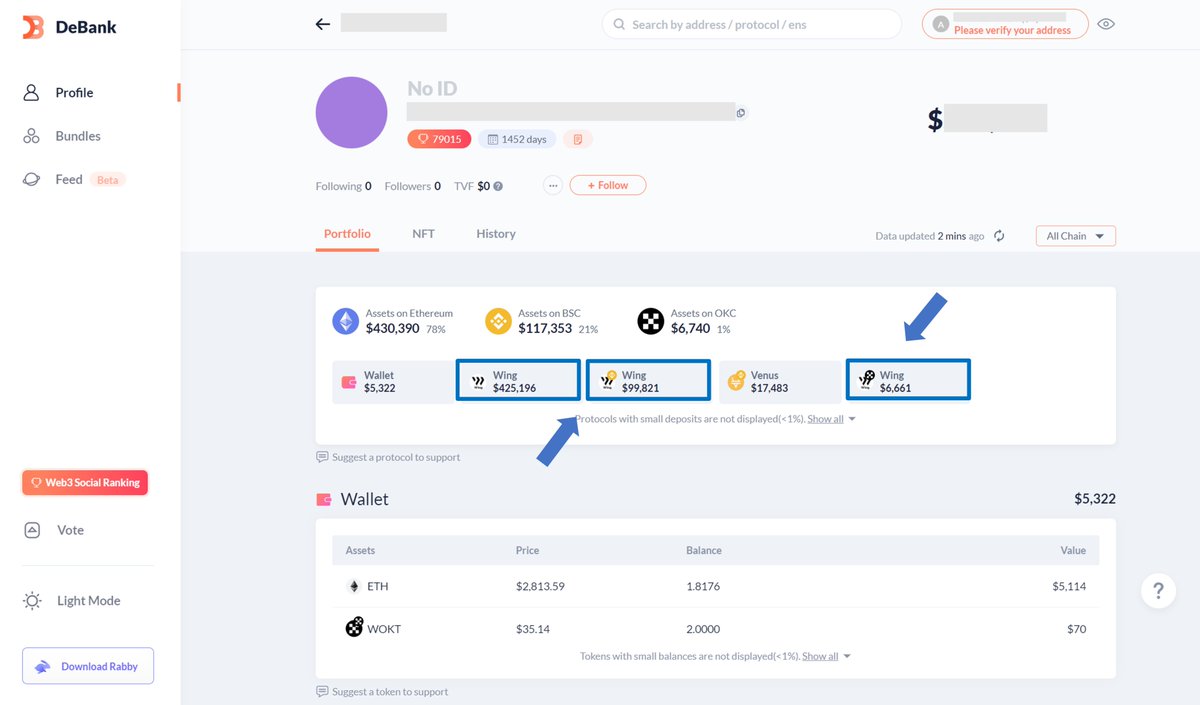Toggle balance visibility with the eye icon

pos(1106,24)
